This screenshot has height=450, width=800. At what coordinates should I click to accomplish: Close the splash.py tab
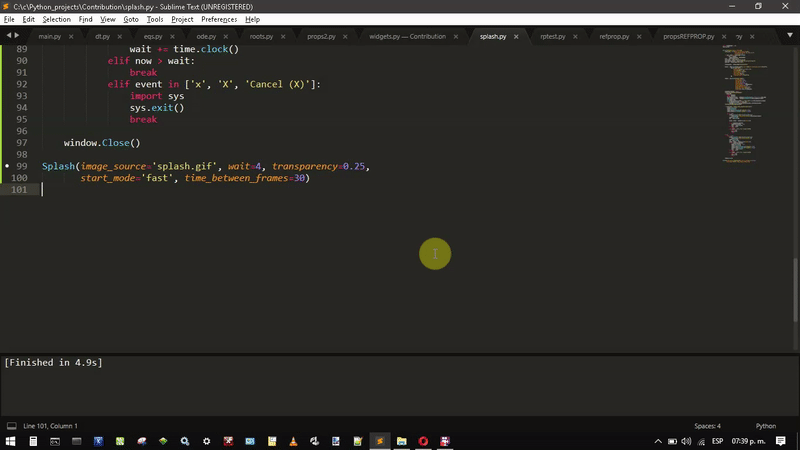click(x=516, y=37)
